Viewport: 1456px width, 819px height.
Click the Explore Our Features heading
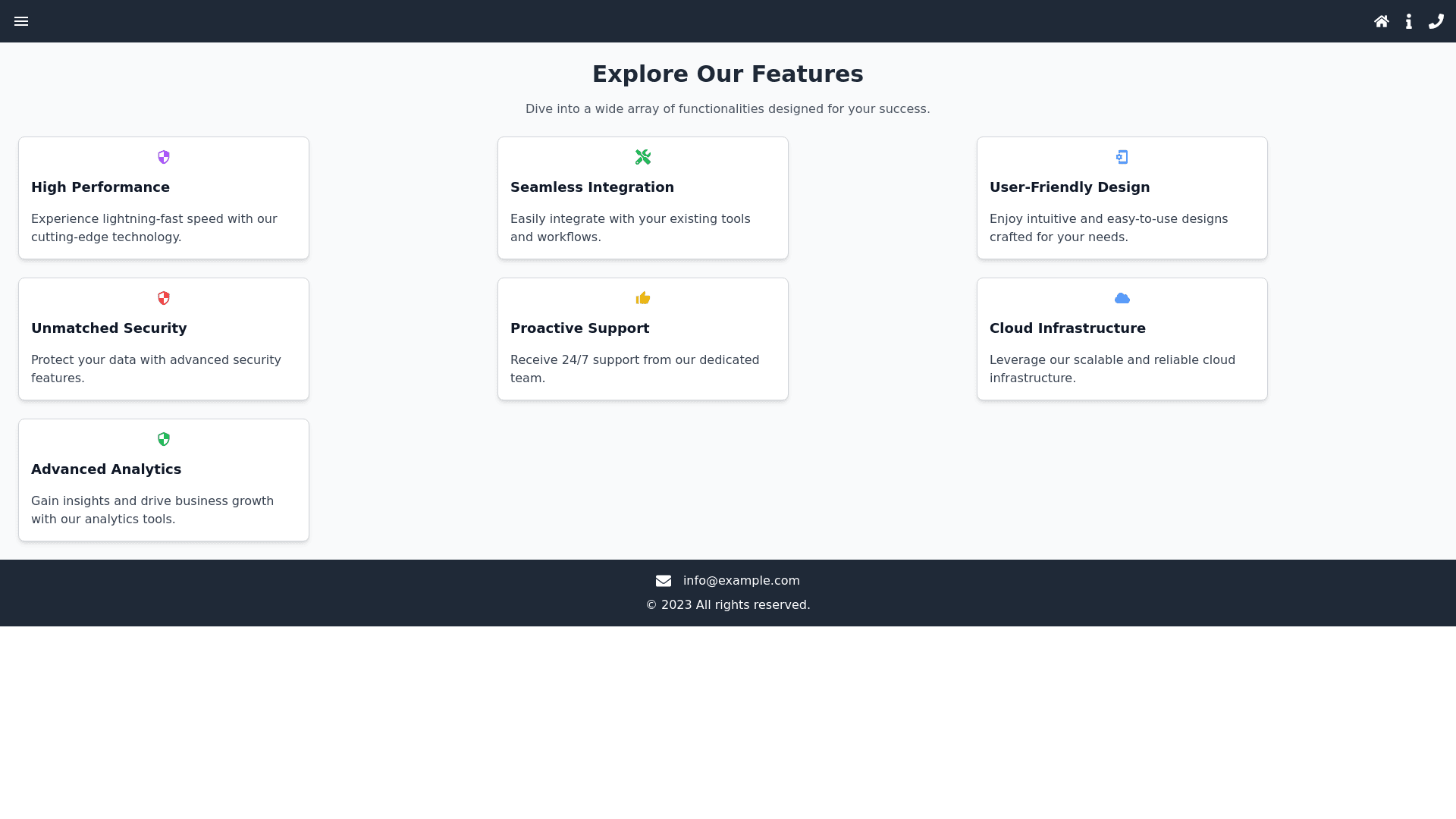[727, 74]
